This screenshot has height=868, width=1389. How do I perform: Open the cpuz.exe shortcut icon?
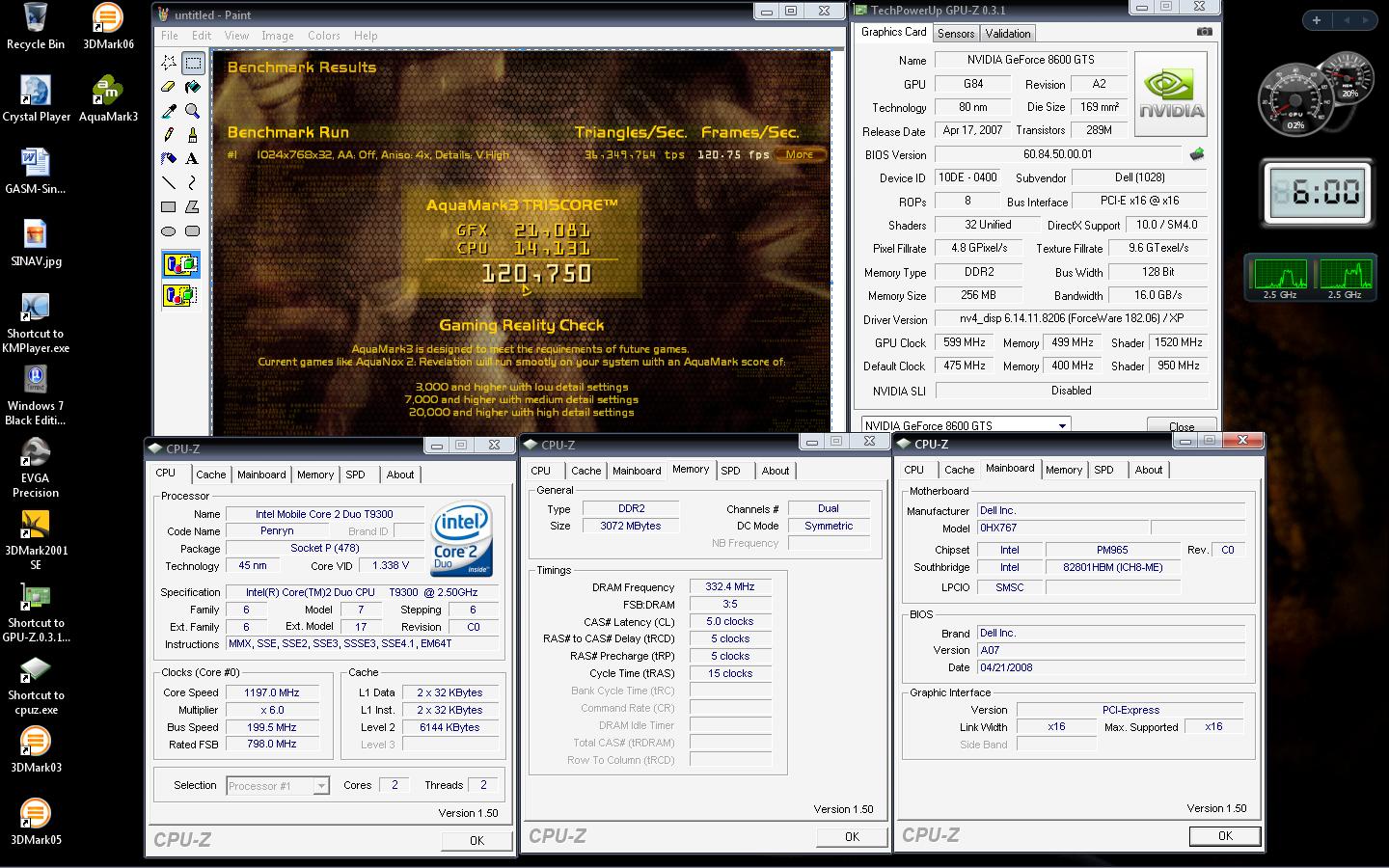click(x=36, y=686)
